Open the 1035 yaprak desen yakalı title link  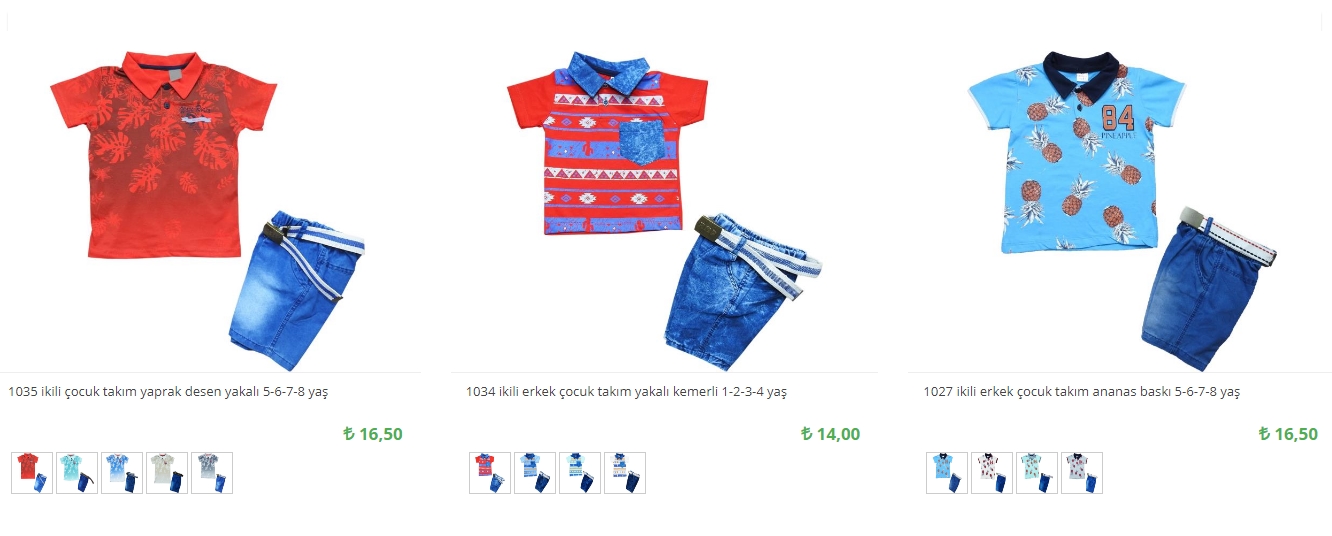coord(168,392)
